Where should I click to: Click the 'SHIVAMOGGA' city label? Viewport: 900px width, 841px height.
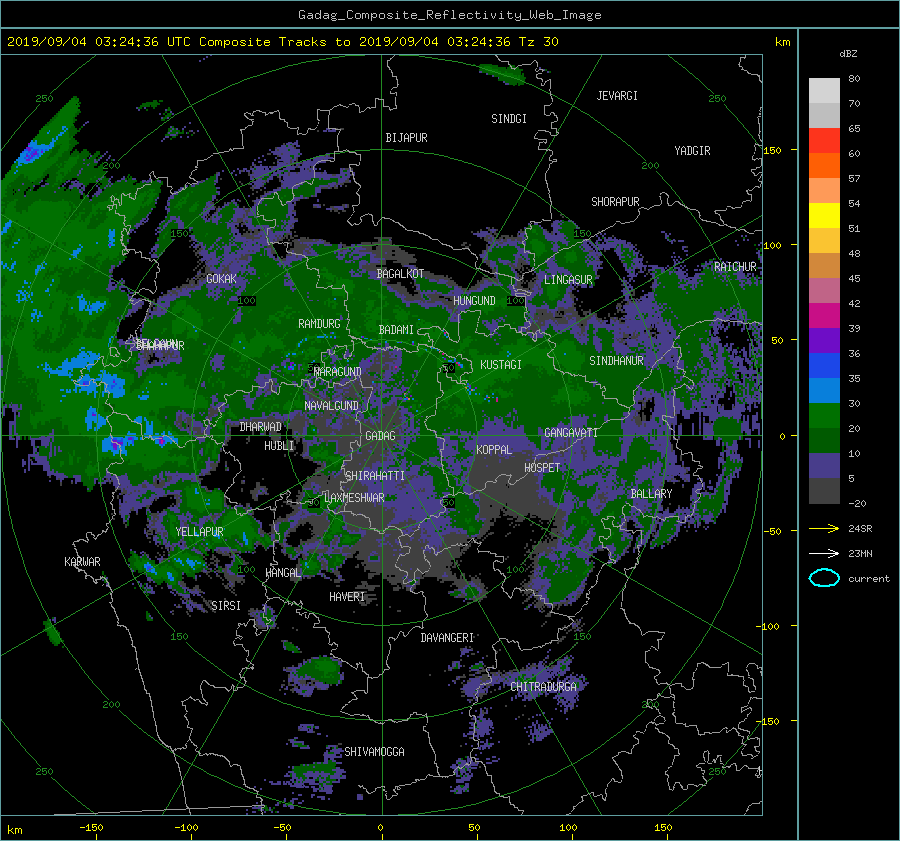(374, 752)
